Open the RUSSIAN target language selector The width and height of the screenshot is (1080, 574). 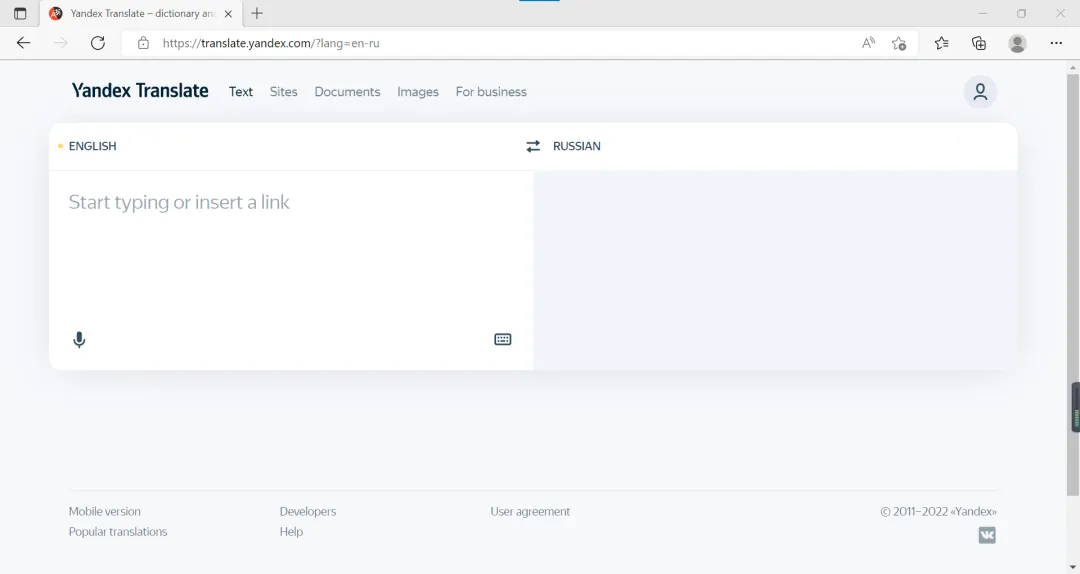pyautogui.click(x=577, y=146)
